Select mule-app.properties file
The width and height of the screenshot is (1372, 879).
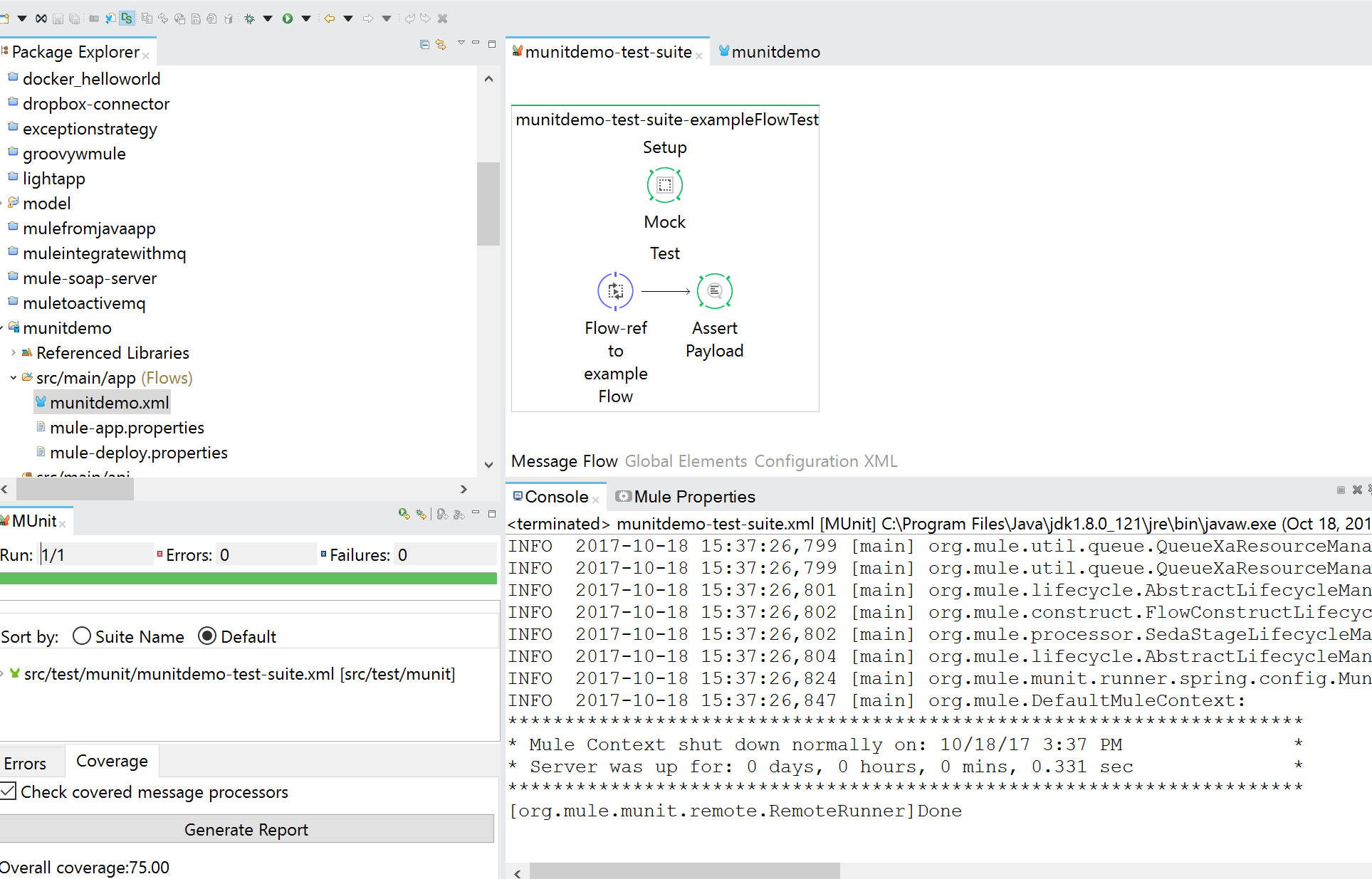(127, 428)
